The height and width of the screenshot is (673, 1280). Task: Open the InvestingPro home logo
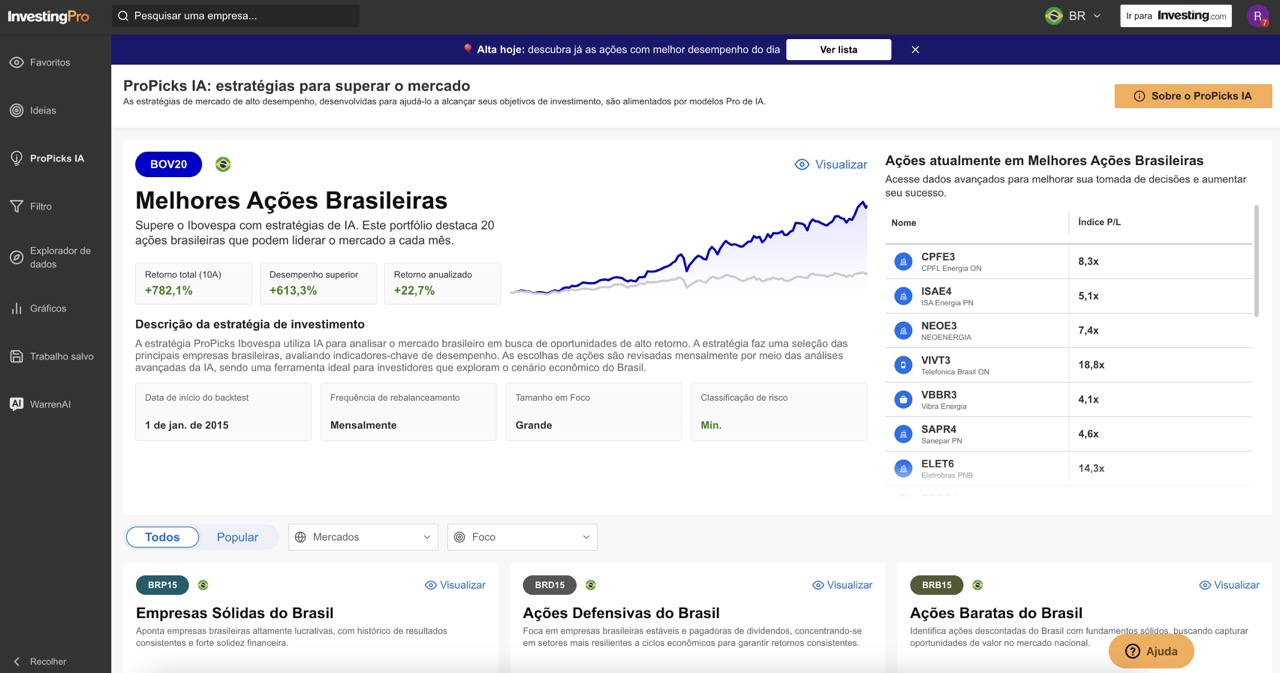point(48,16)
